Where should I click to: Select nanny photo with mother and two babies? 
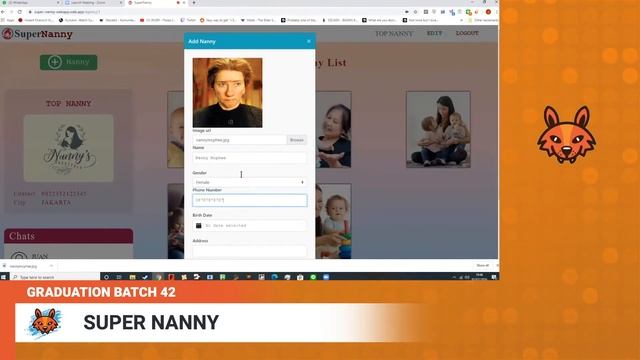pyautogui.click(x=438, y=129)
